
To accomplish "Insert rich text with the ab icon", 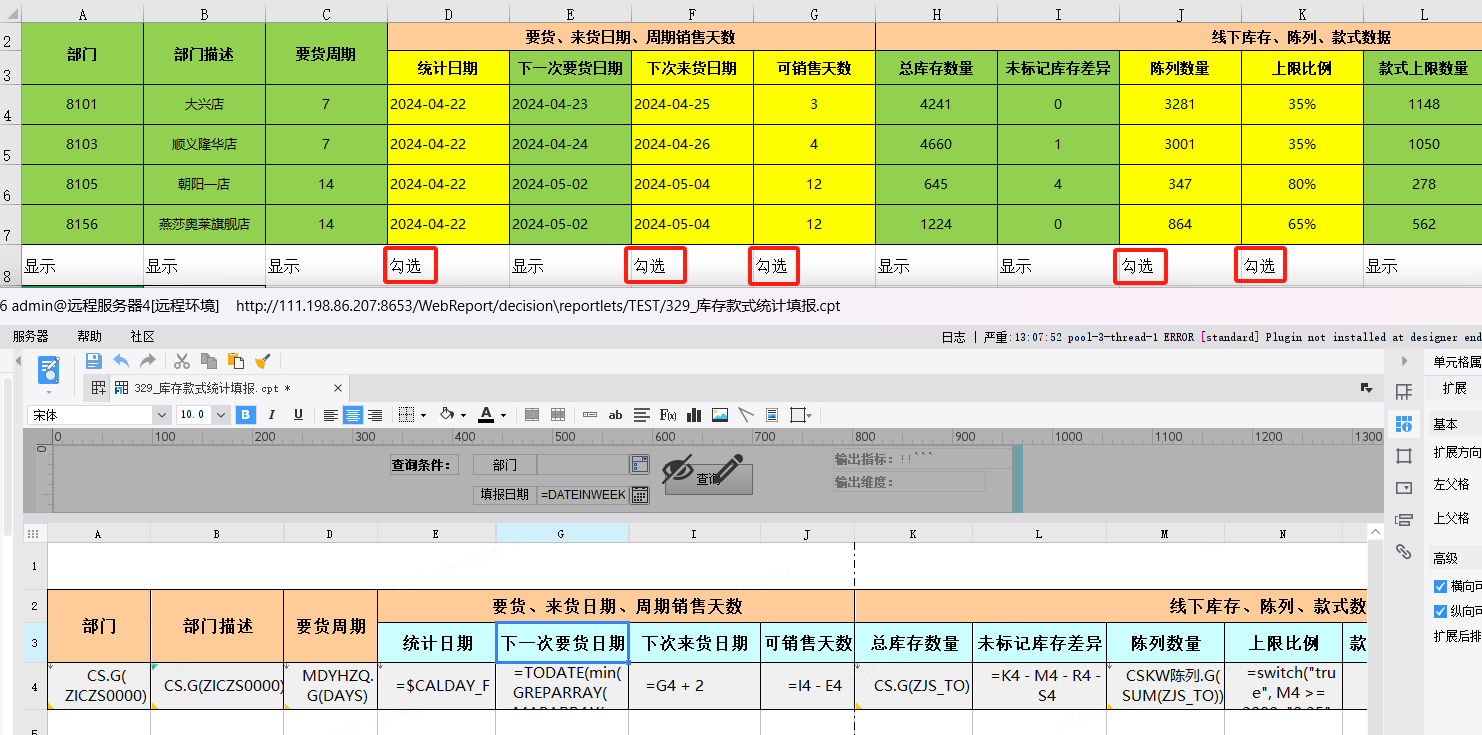I will (616, 415).
